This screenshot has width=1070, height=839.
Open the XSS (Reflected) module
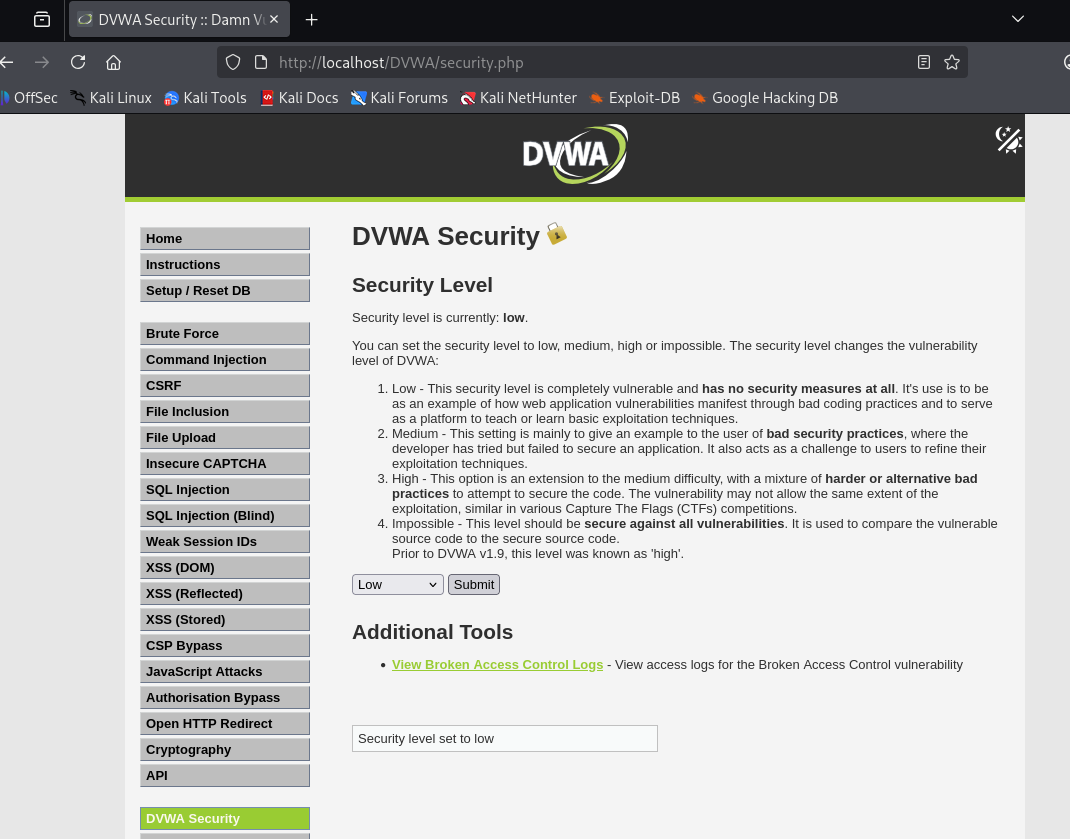pyautogui.click(x=225, y=593)
